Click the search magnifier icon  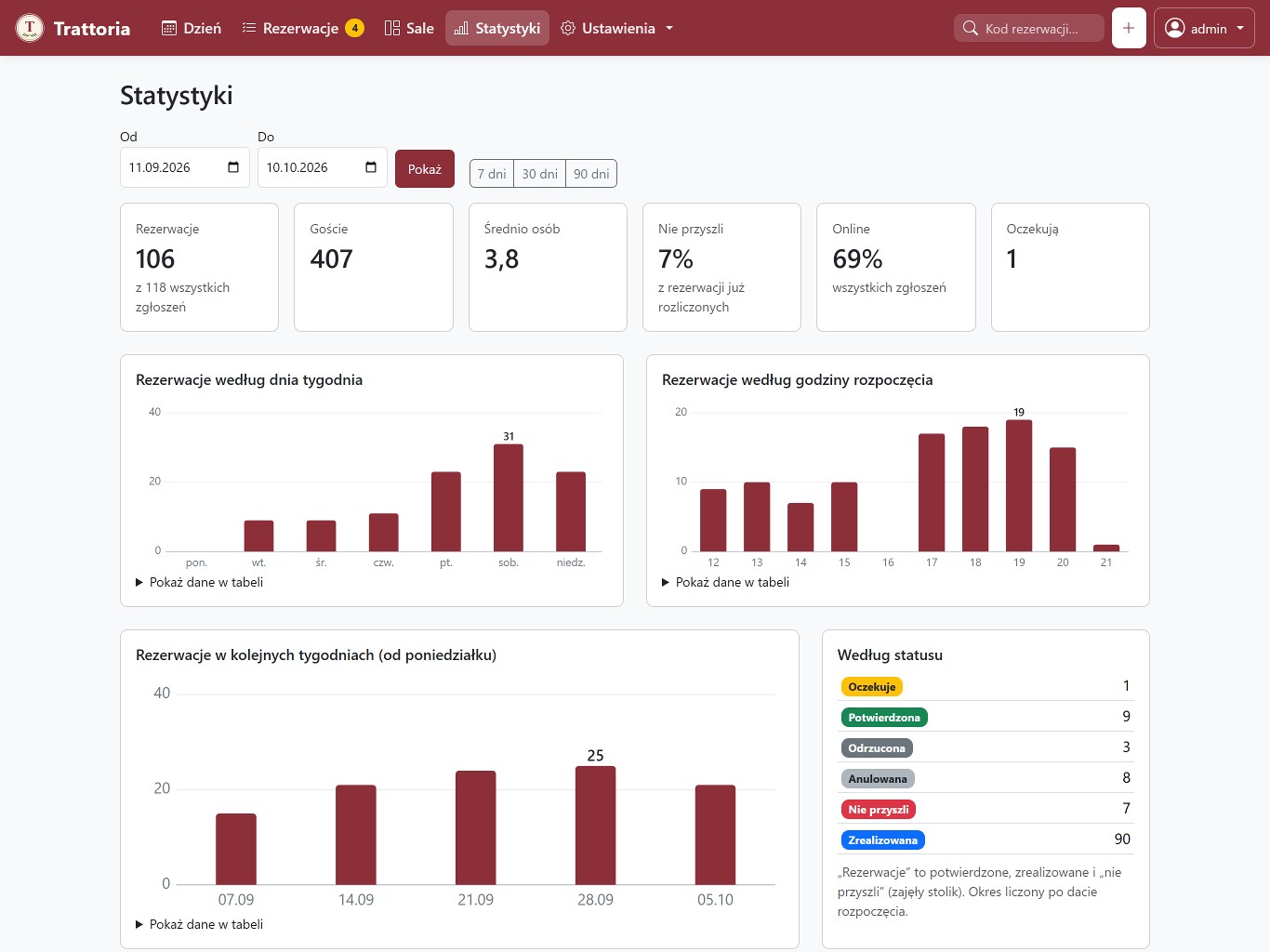coord(970,28)
